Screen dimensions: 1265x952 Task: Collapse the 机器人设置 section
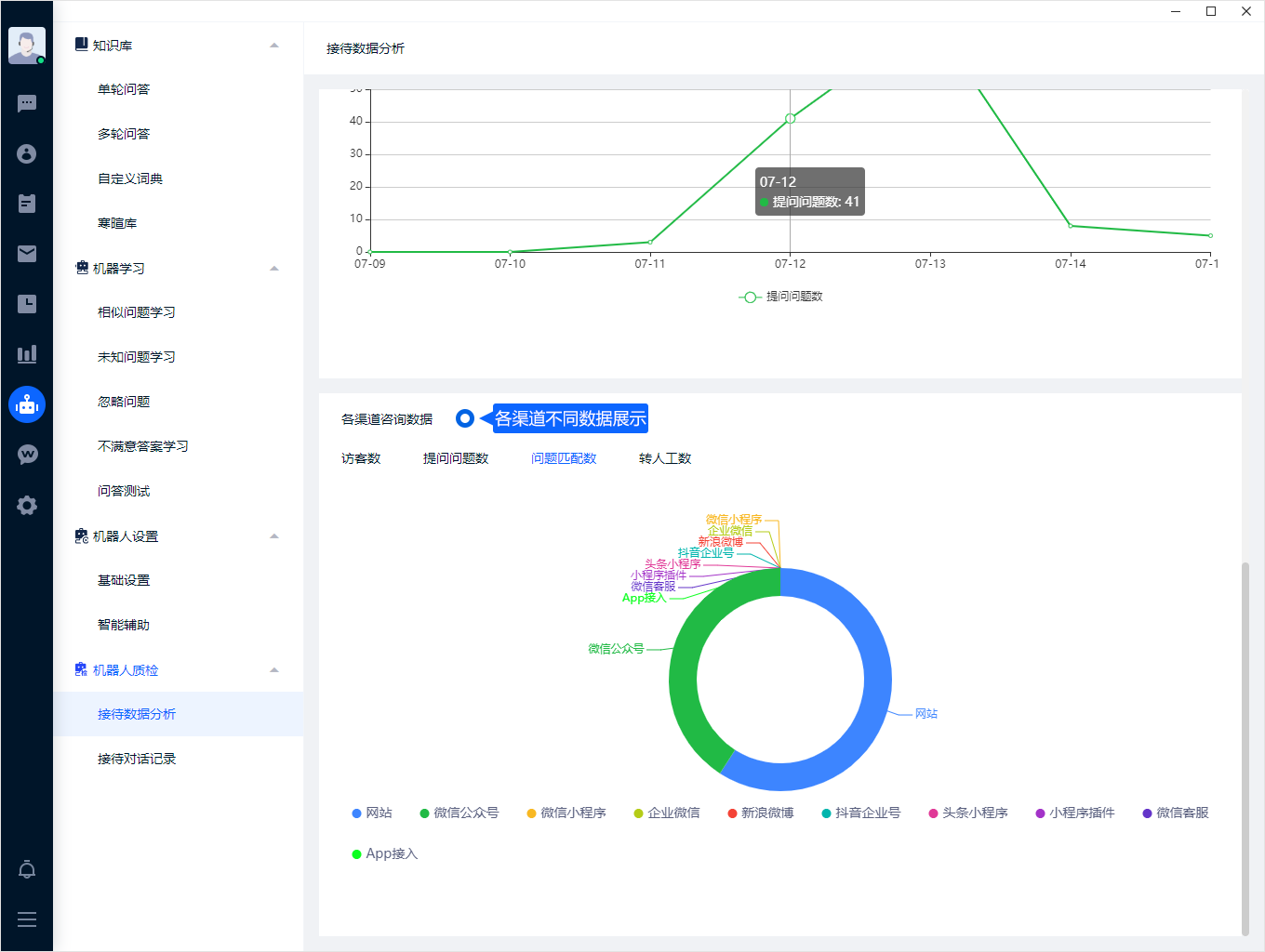(274, 536)
